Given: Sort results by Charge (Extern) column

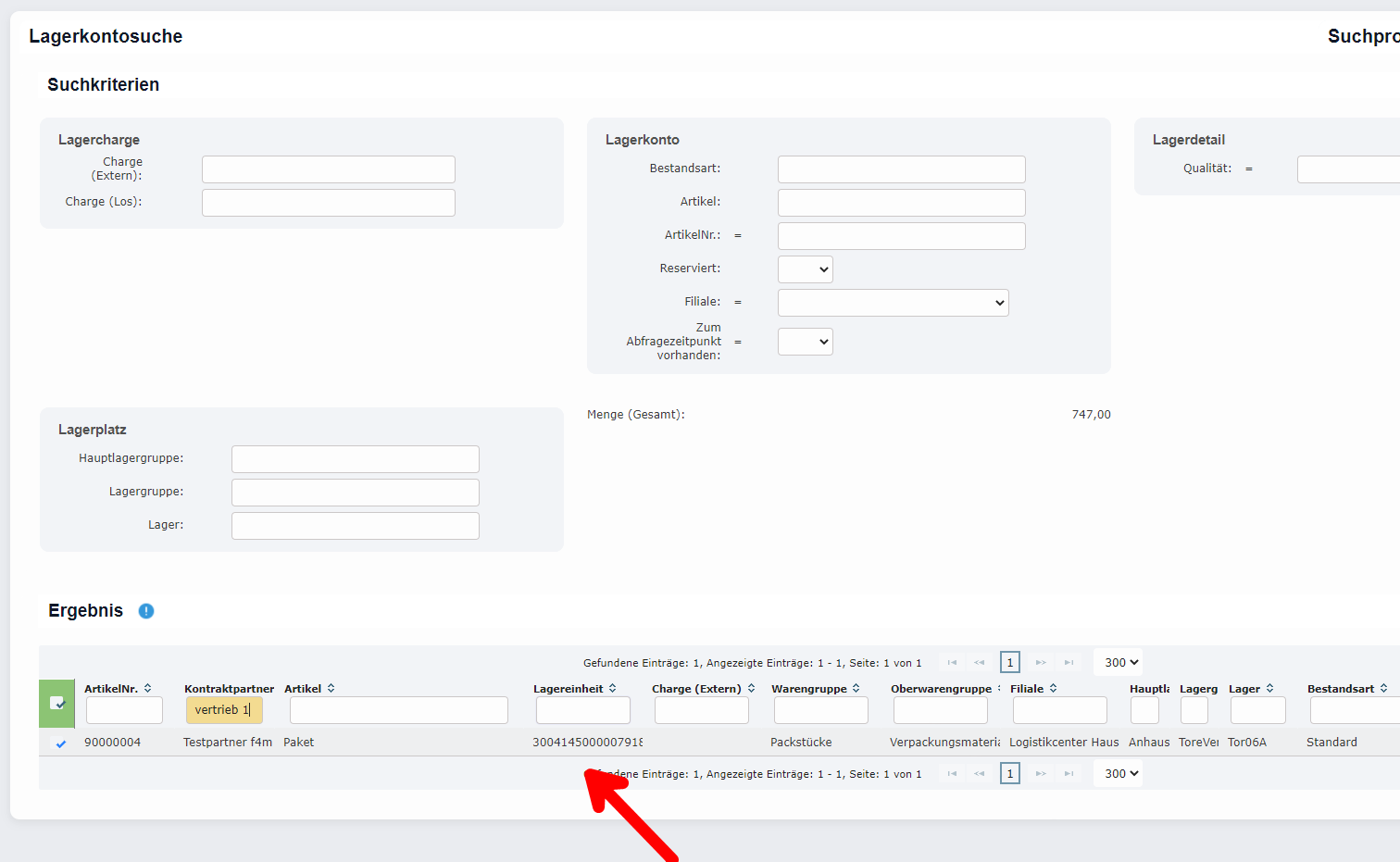Looking at the screenshot, I should (x=751, y=688).
